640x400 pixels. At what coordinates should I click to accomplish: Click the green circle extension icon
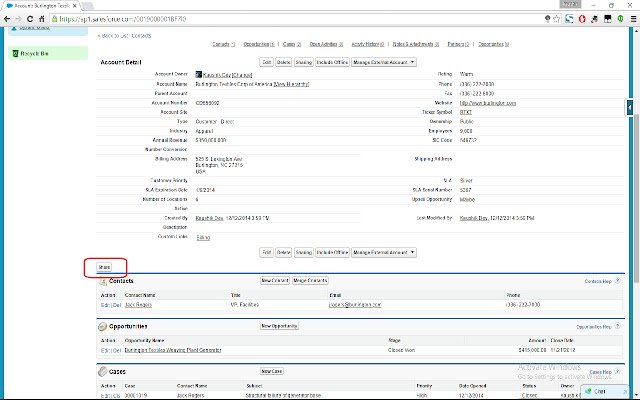click(620, 19)
